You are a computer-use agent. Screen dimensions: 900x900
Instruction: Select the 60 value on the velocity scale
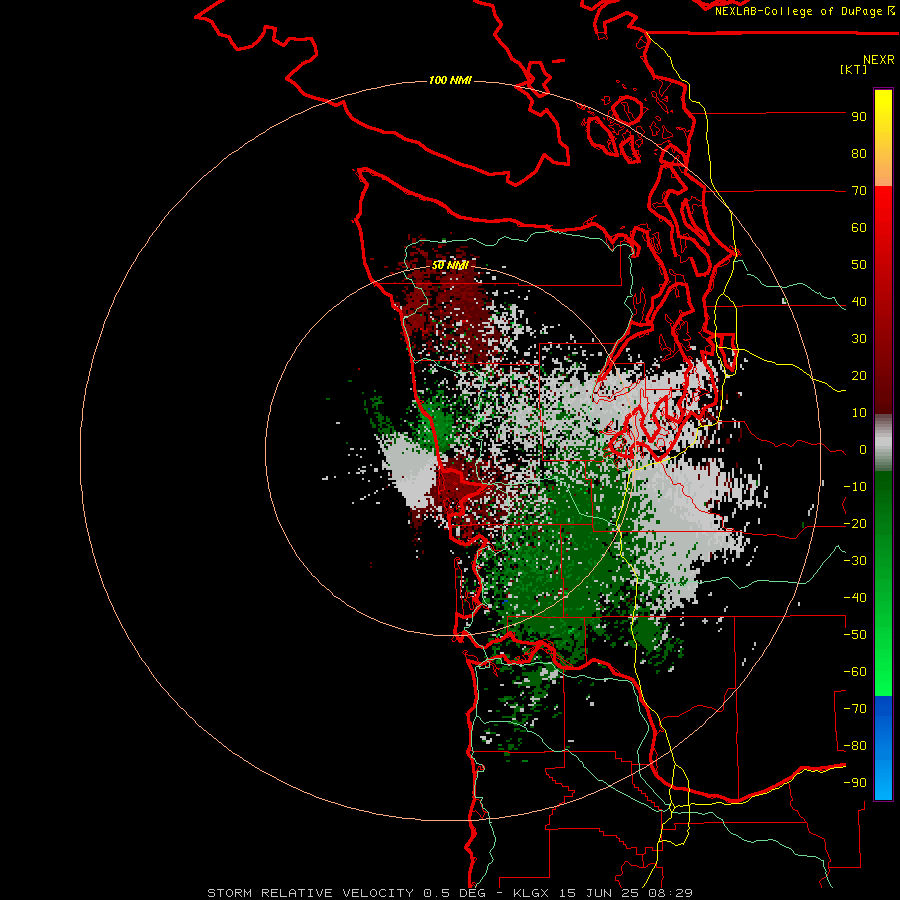click(859, 228)
